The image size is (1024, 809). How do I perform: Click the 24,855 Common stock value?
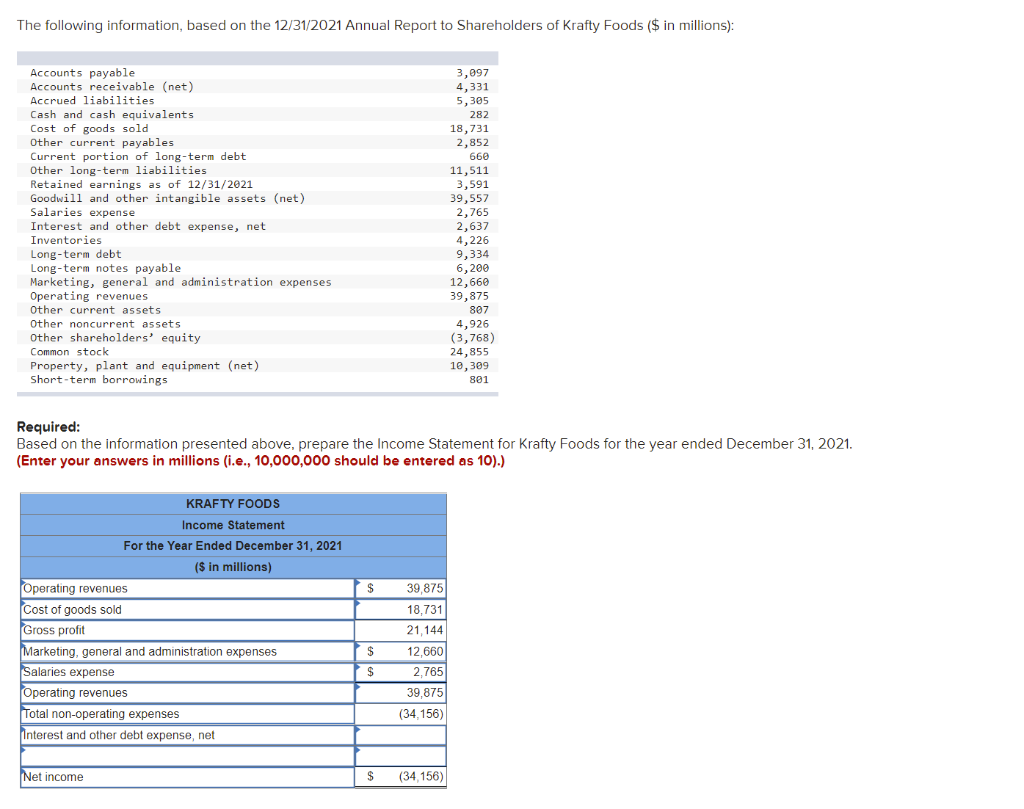pyautogui.click(x=469, y=351)
